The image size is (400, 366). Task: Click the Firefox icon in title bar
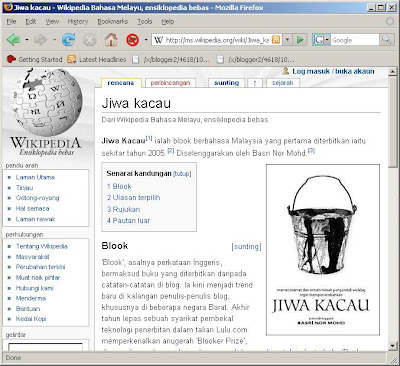point(8,7)
